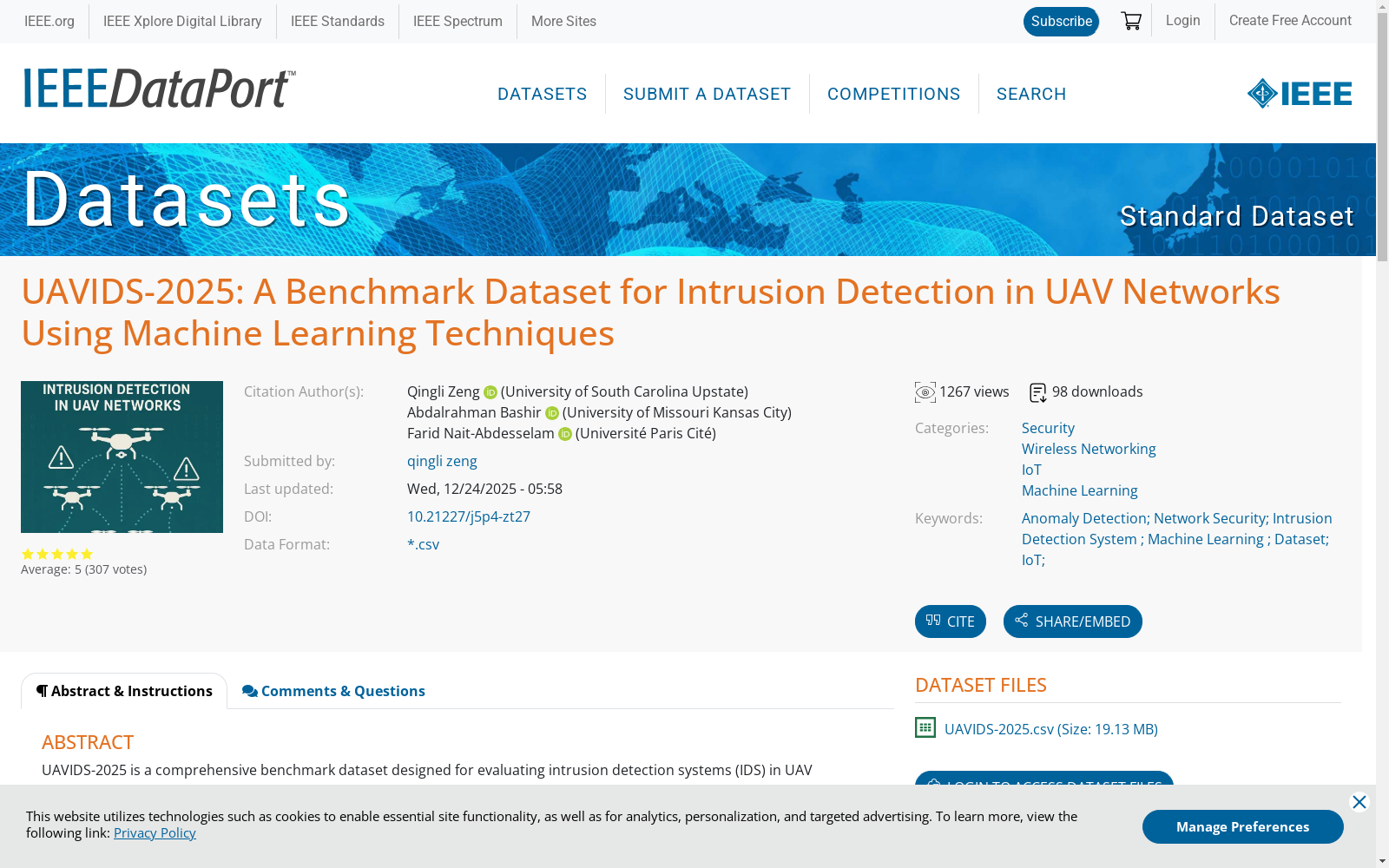The height and width of the screenshot is (868, 1389).
Task: Click the views eye icon
Action: tap(925, 392)
